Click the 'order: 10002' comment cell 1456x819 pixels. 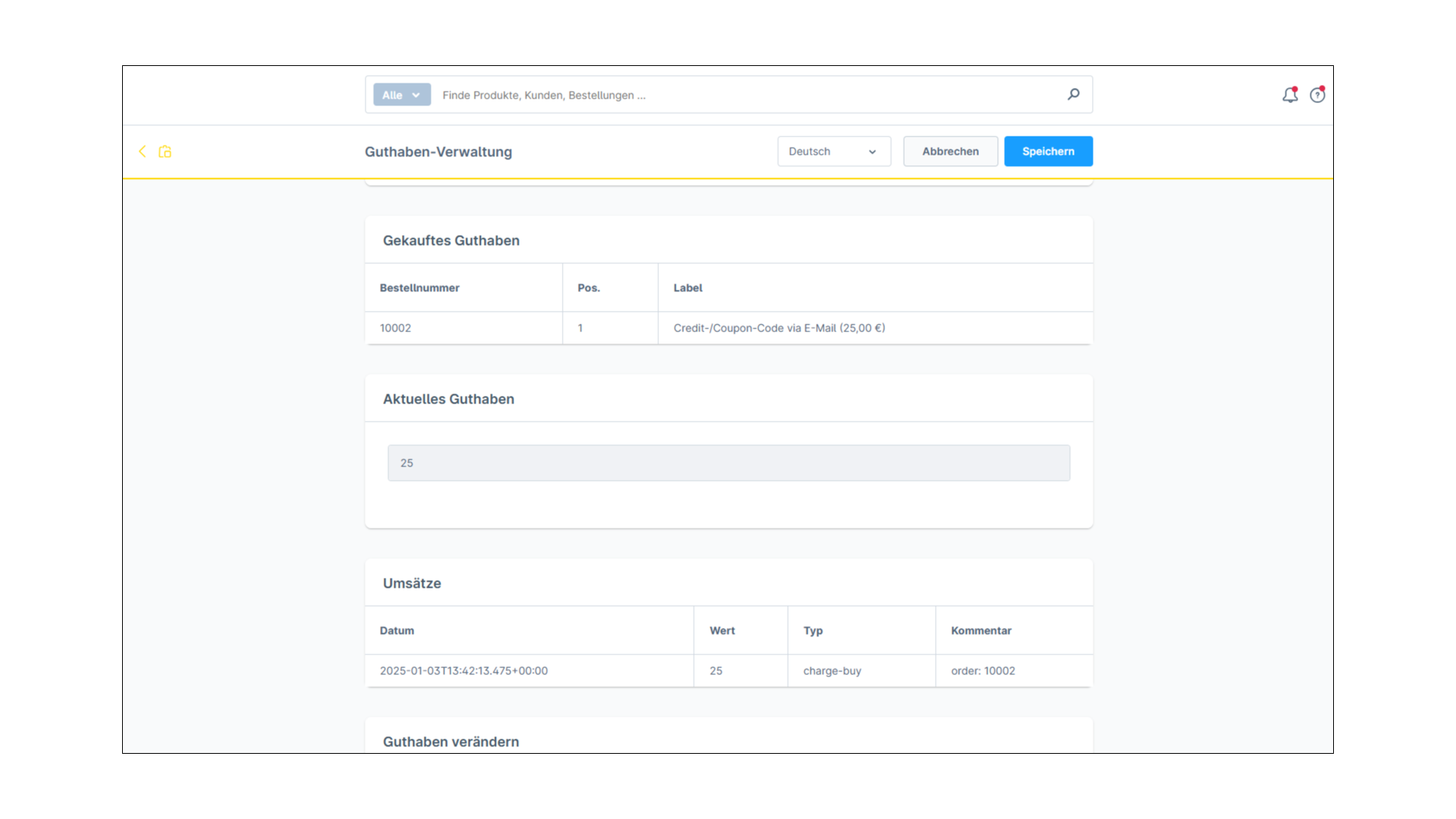coord(1015,670)
